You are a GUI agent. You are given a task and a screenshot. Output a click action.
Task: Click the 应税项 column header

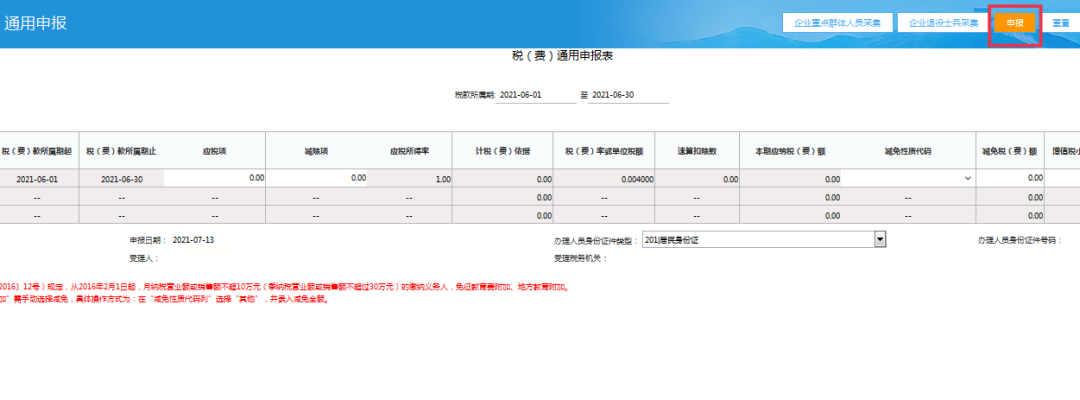click(214, 151)
